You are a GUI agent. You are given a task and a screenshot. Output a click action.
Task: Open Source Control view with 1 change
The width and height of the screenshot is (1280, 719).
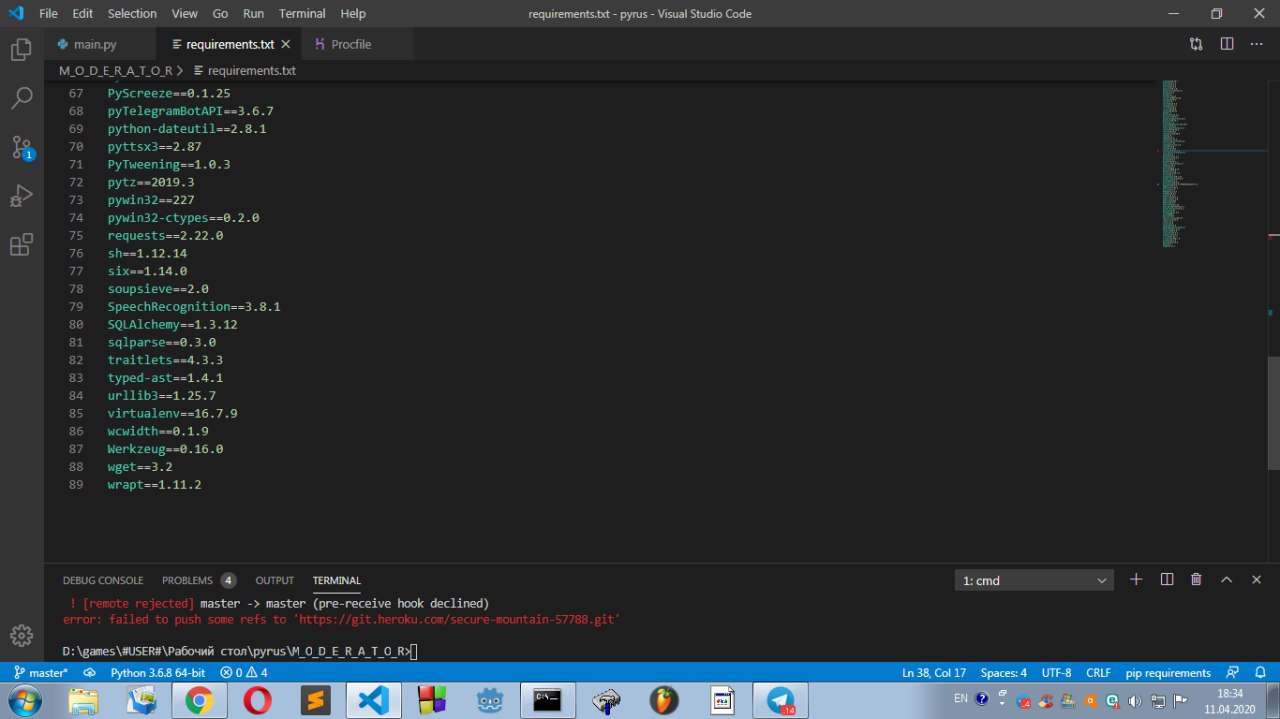coord(21,148)
